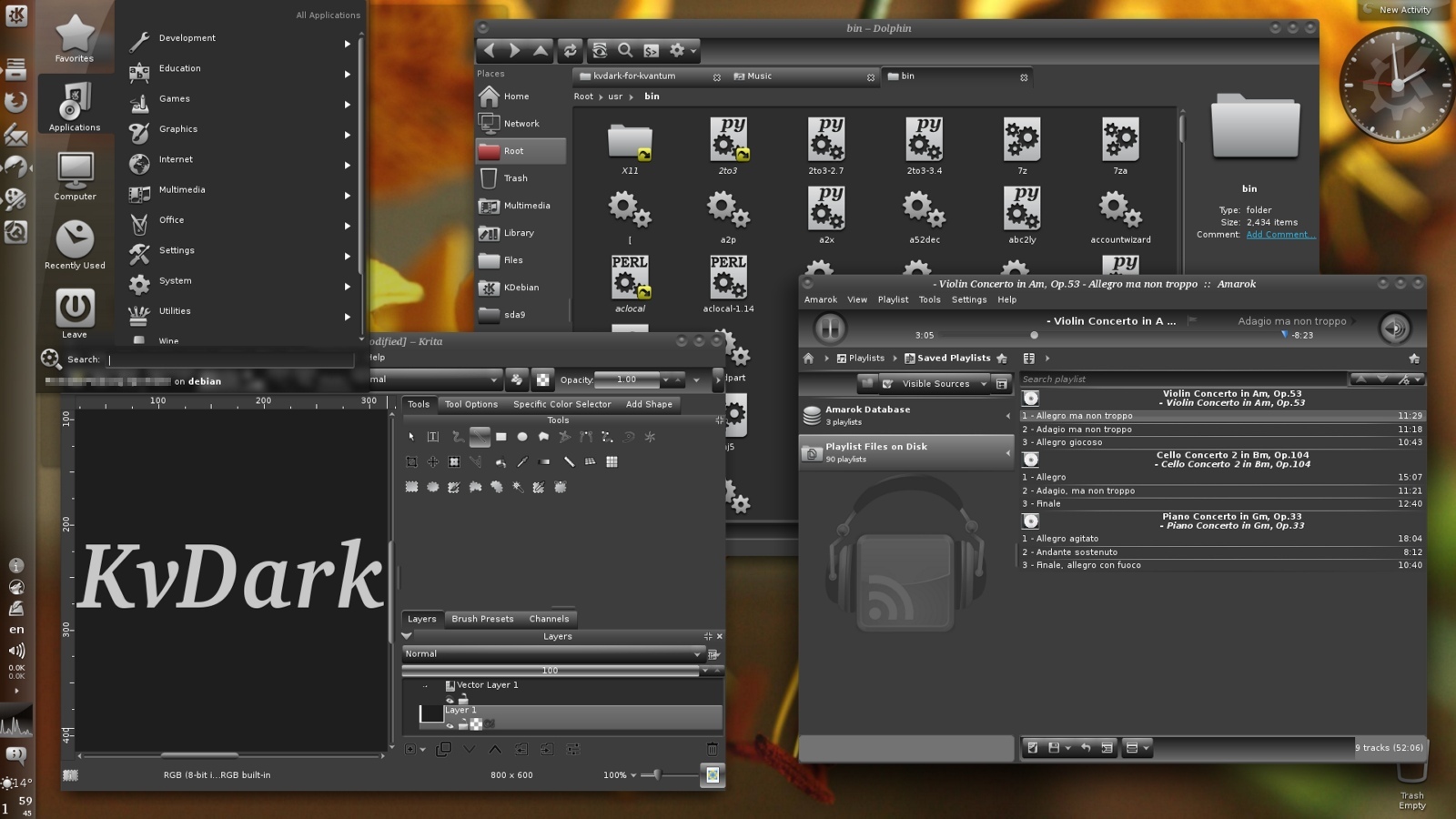Open the add layer dropdown arrow in Krita
This screenshot has height=819, width=1456.
pos(422,750)
